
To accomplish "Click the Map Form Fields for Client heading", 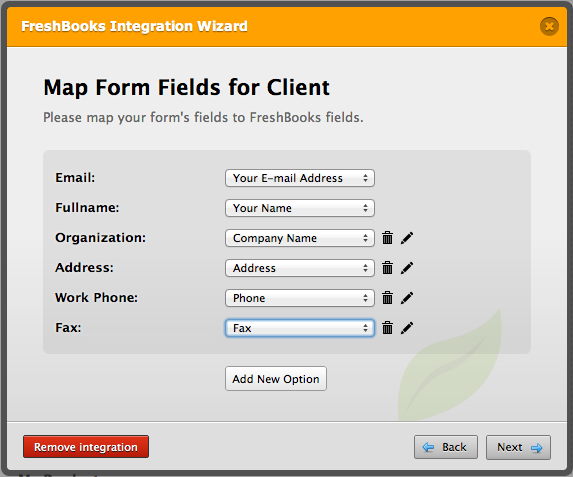I will pos(186,88).
